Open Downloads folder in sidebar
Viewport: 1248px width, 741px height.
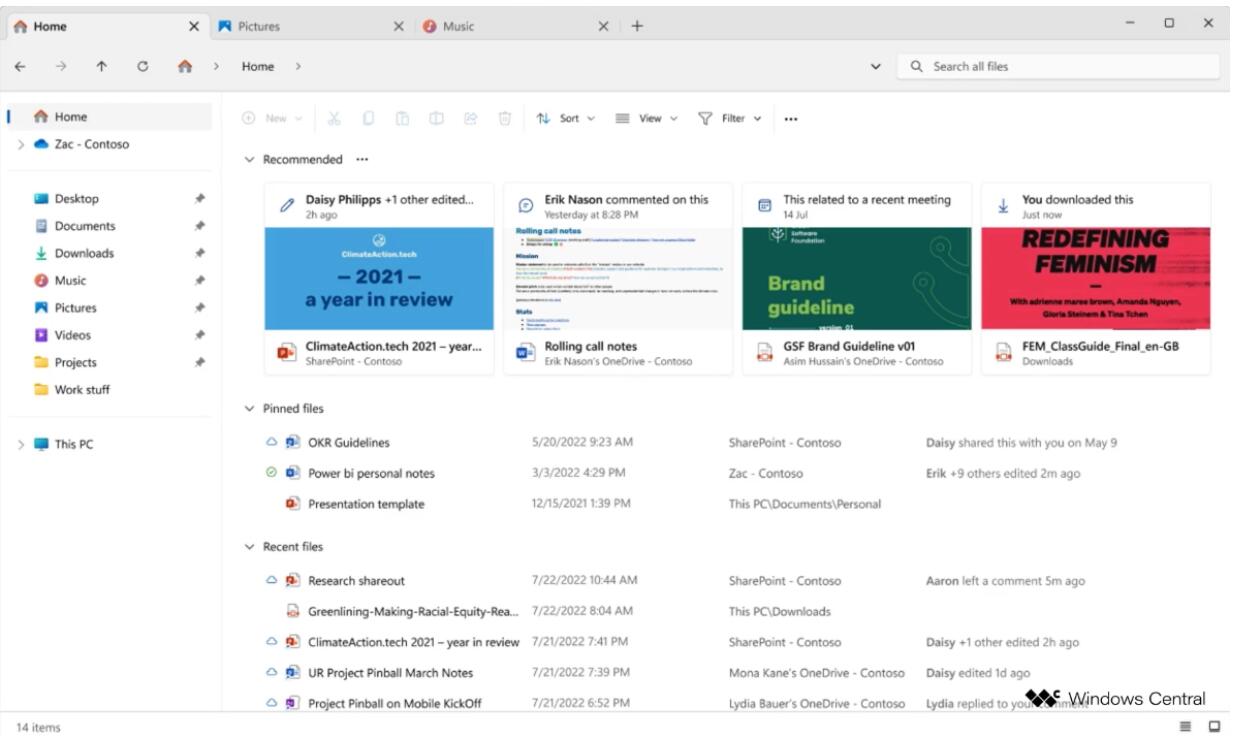point(84,254)
